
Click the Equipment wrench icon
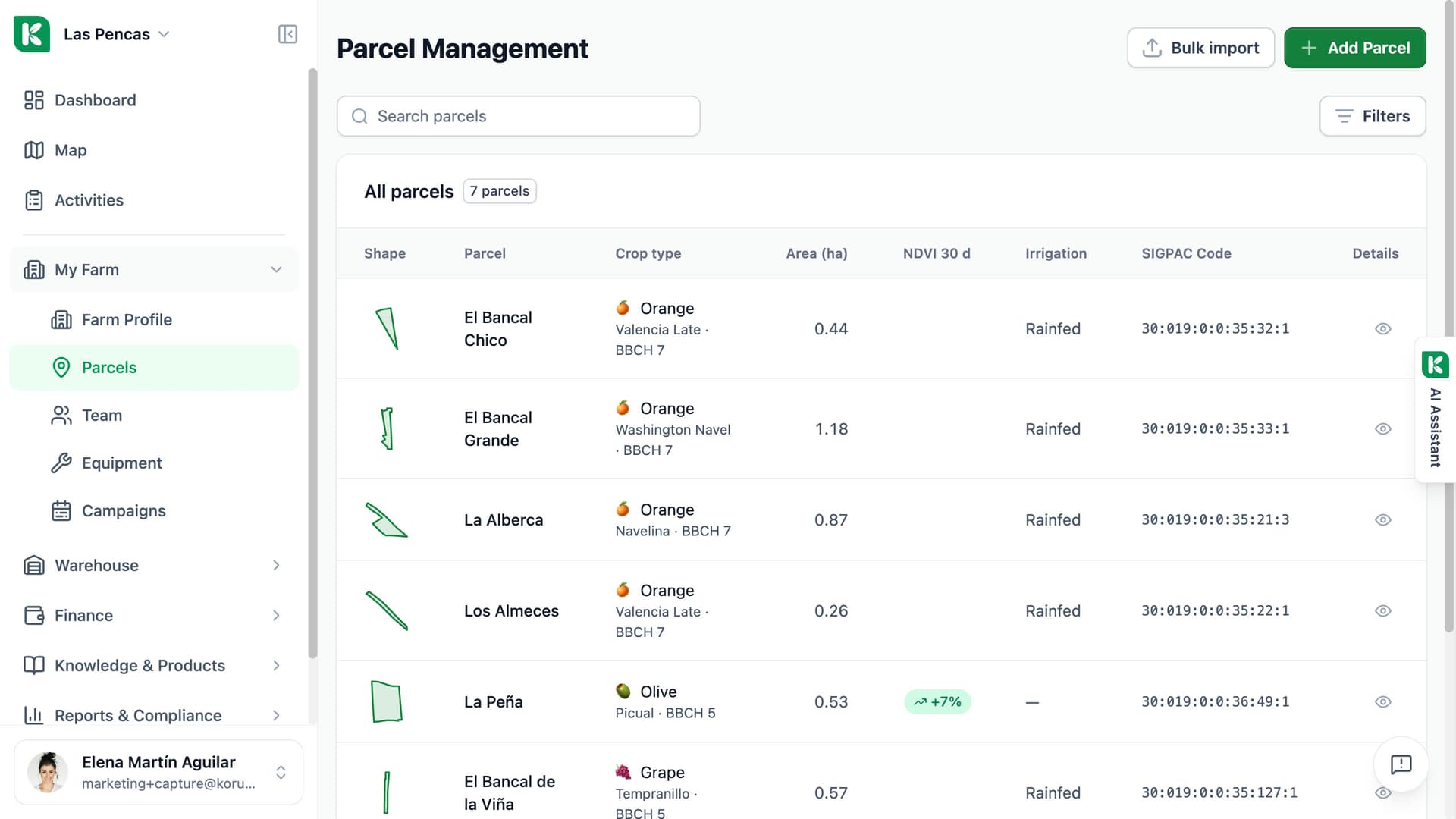61,463
